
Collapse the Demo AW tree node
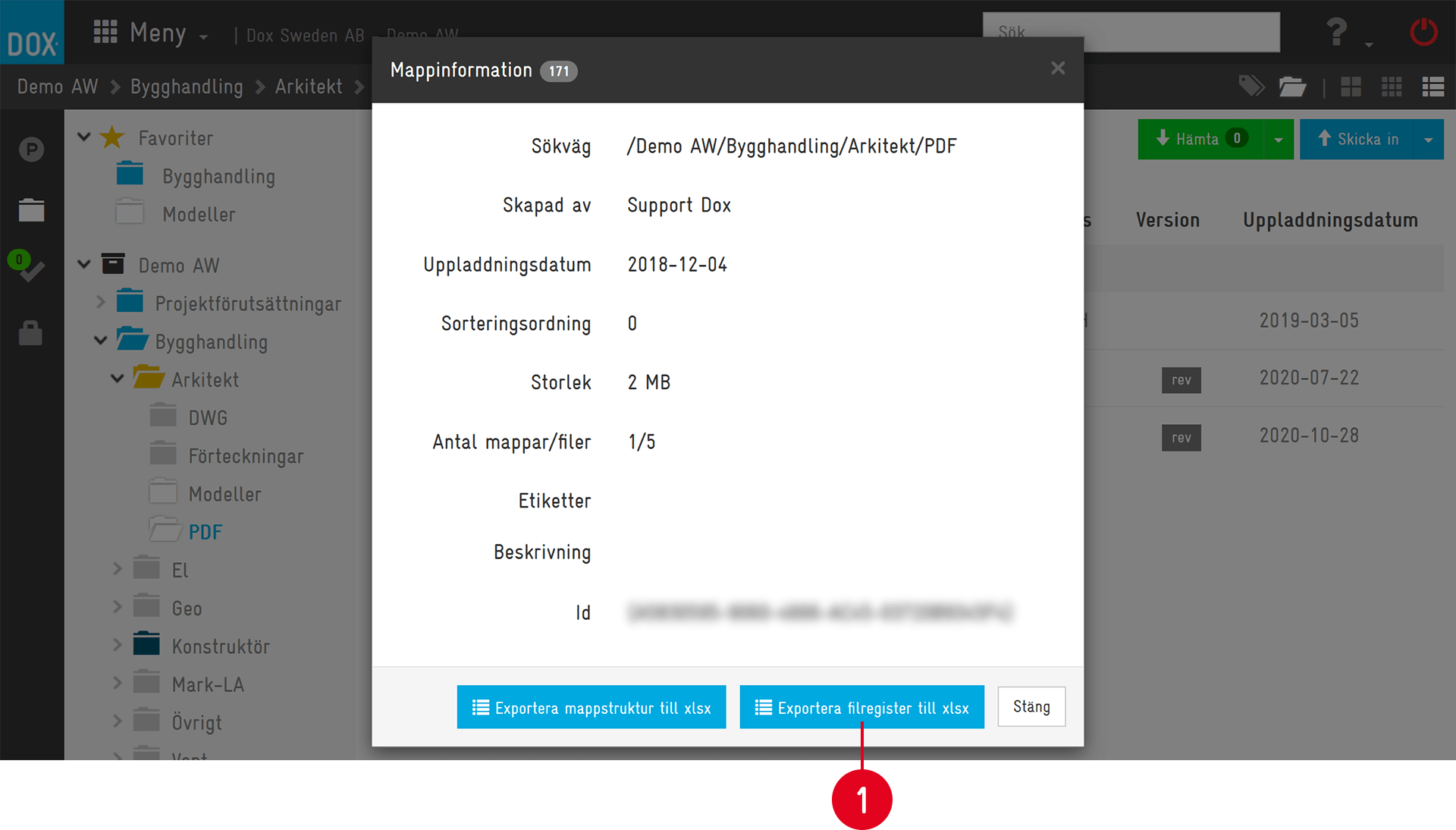click(x=84, y=265)
